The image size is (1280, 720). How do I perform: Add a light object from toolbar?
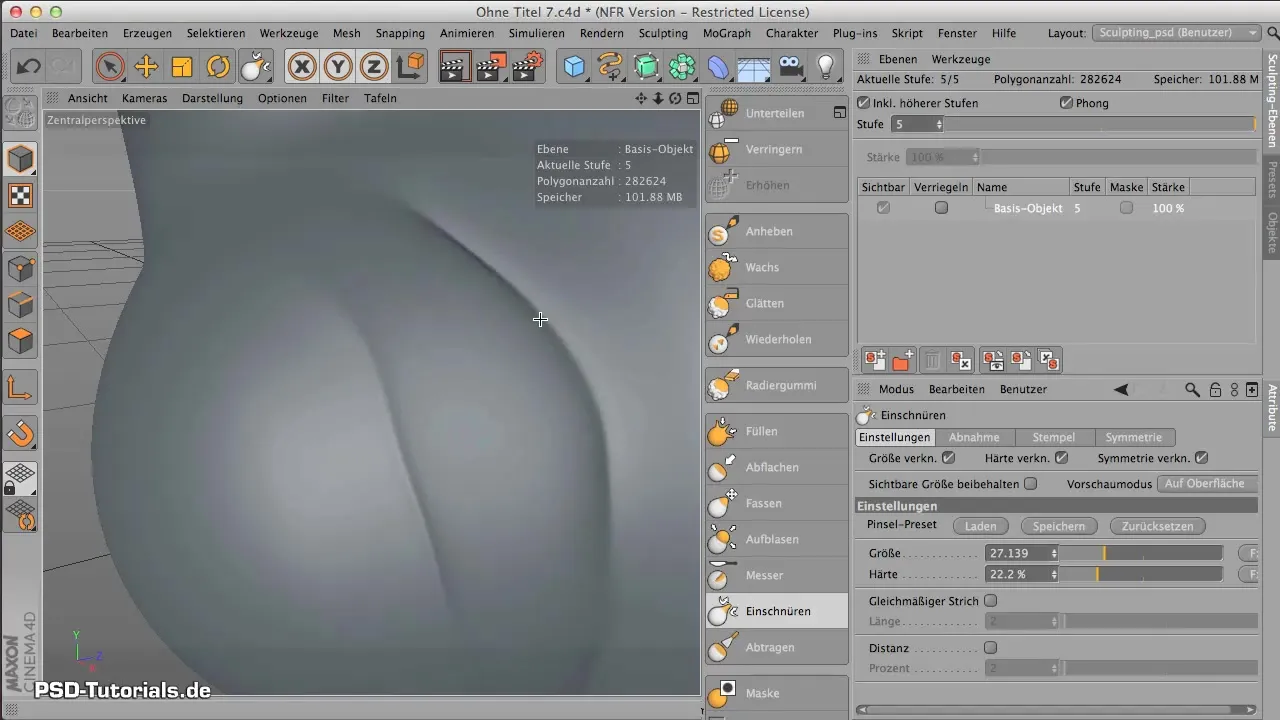[826, 67]
